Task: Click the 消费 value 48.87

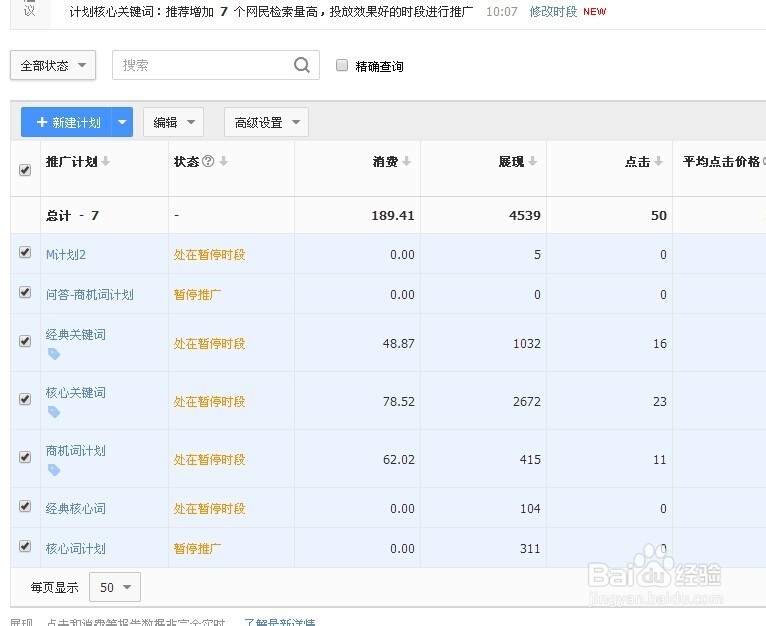Action: tap(399, 344)
